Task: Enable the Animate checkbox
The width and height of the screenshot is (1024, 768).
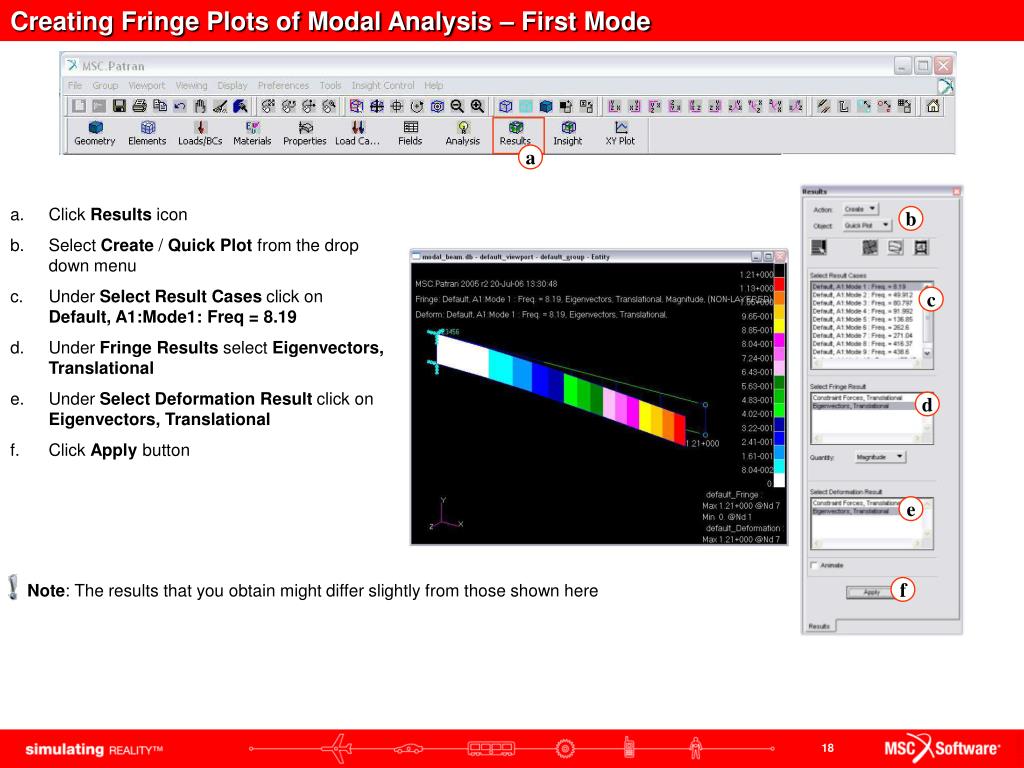Action: [814, 565]
